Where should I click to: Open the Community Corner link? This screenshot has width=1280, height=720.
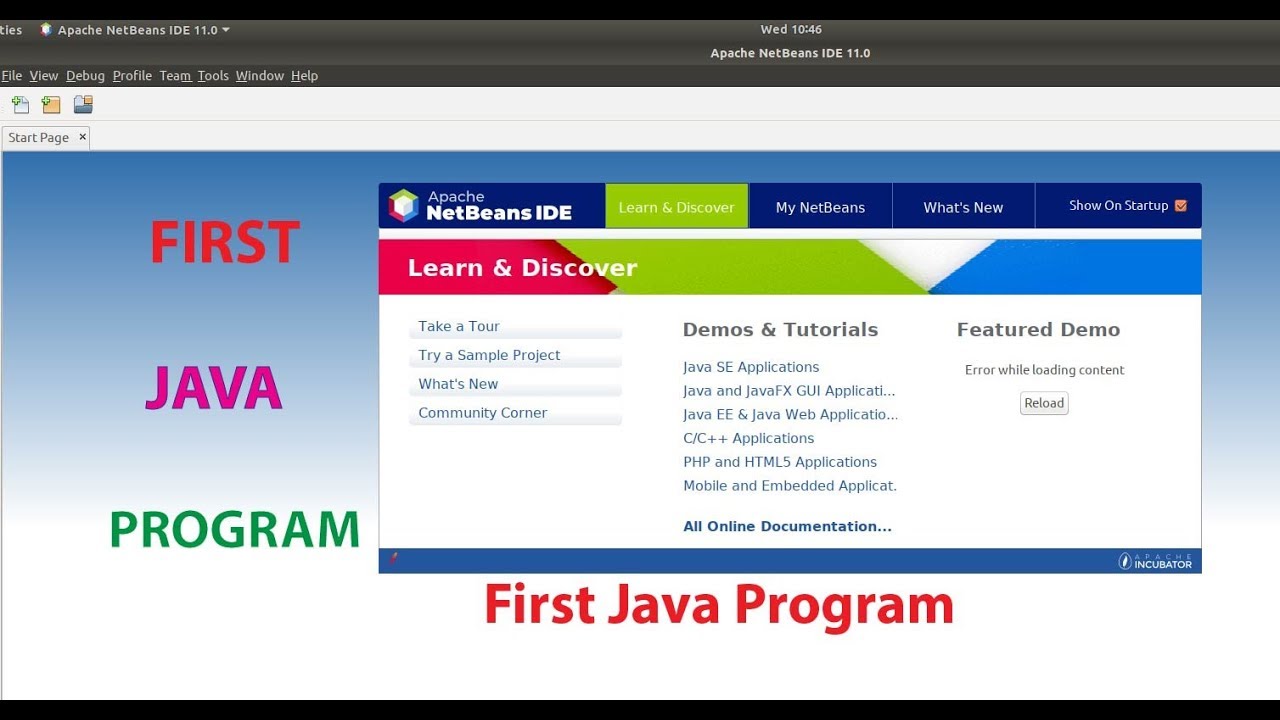[x=483, y=413]
